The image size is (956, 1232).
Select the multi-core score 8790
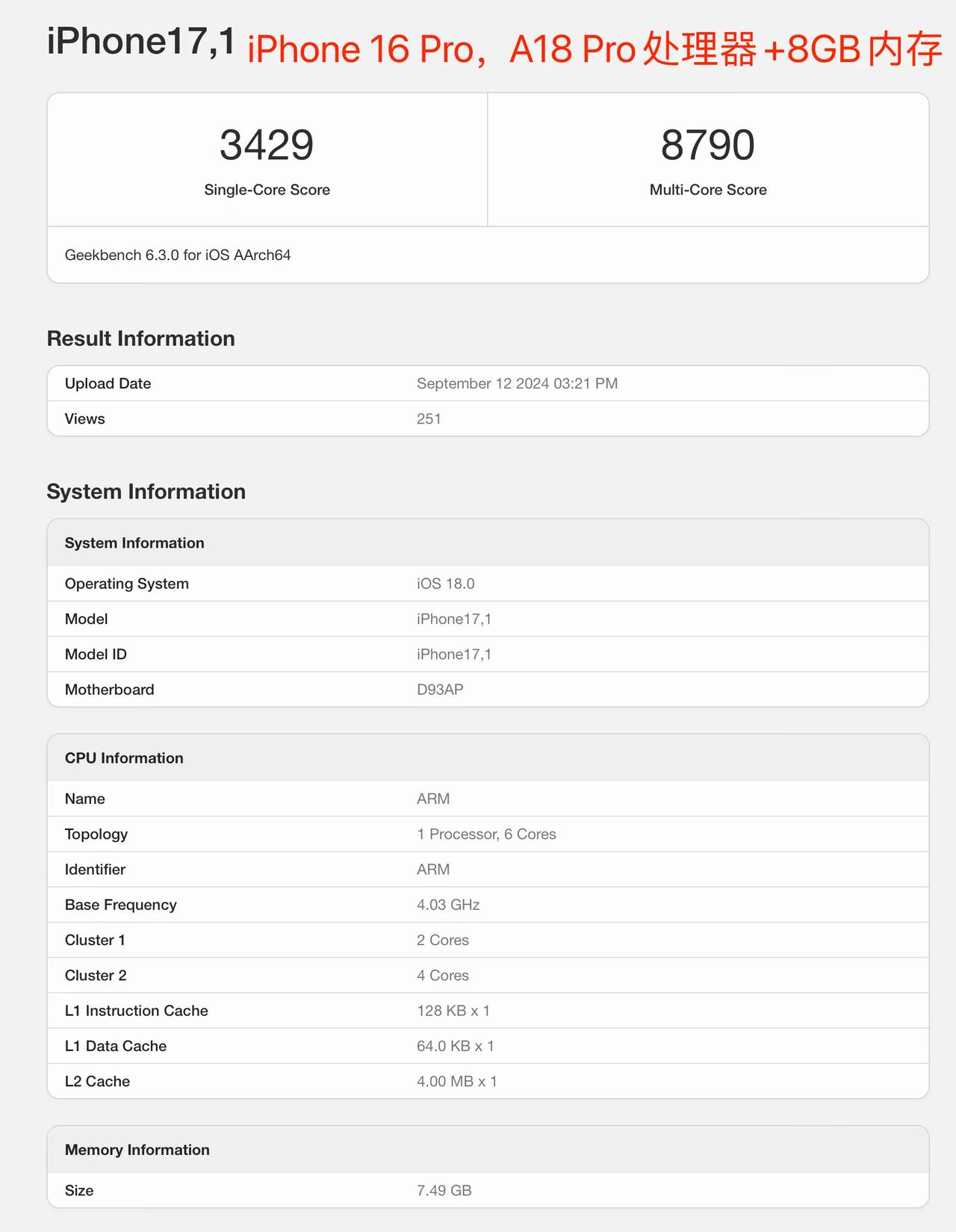[x=708, y=145]
